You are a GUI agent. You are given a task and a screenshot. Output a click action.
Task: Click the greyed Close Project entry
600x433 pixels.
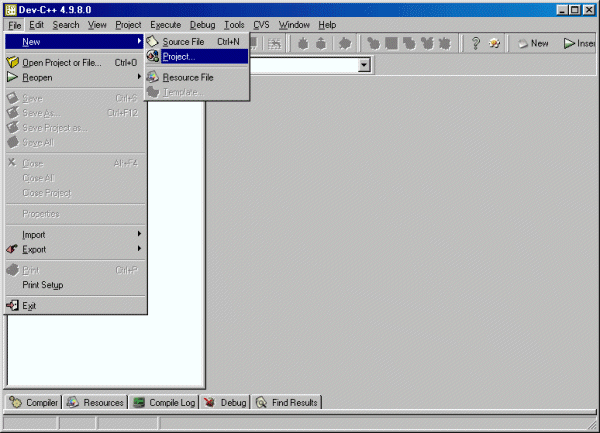point(75,193)
